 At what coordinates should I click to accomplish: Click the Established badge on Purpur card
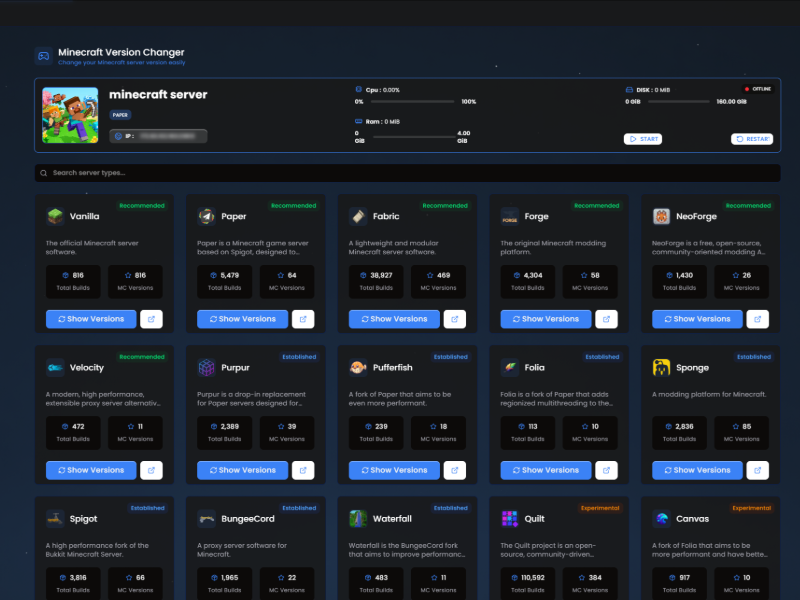299,357
